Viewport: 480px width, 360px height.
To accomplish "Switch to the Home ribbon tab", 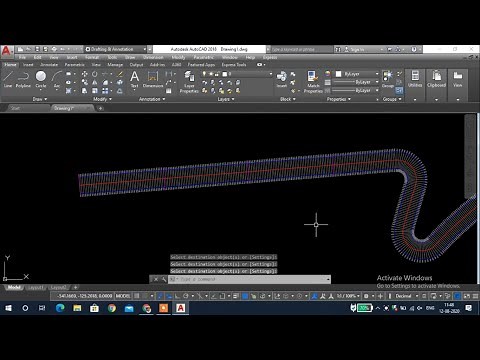I will [10, 65].
